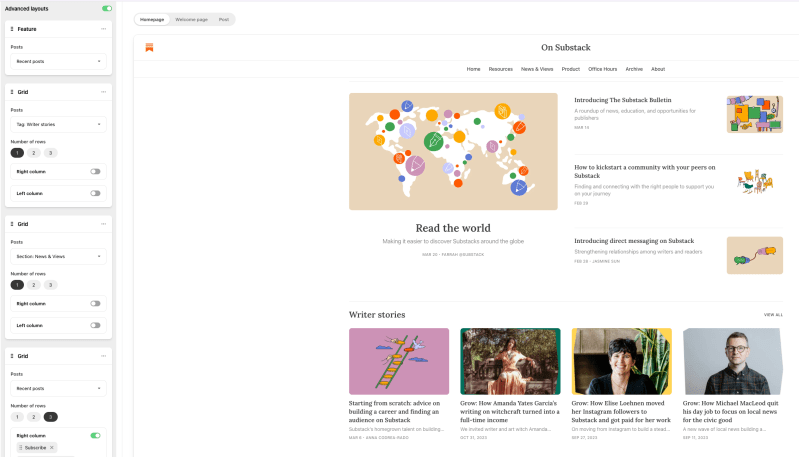Set bottom Recent posts Grid to 1 row
Viewport: 799px width, 457px height.
[17, 417]
